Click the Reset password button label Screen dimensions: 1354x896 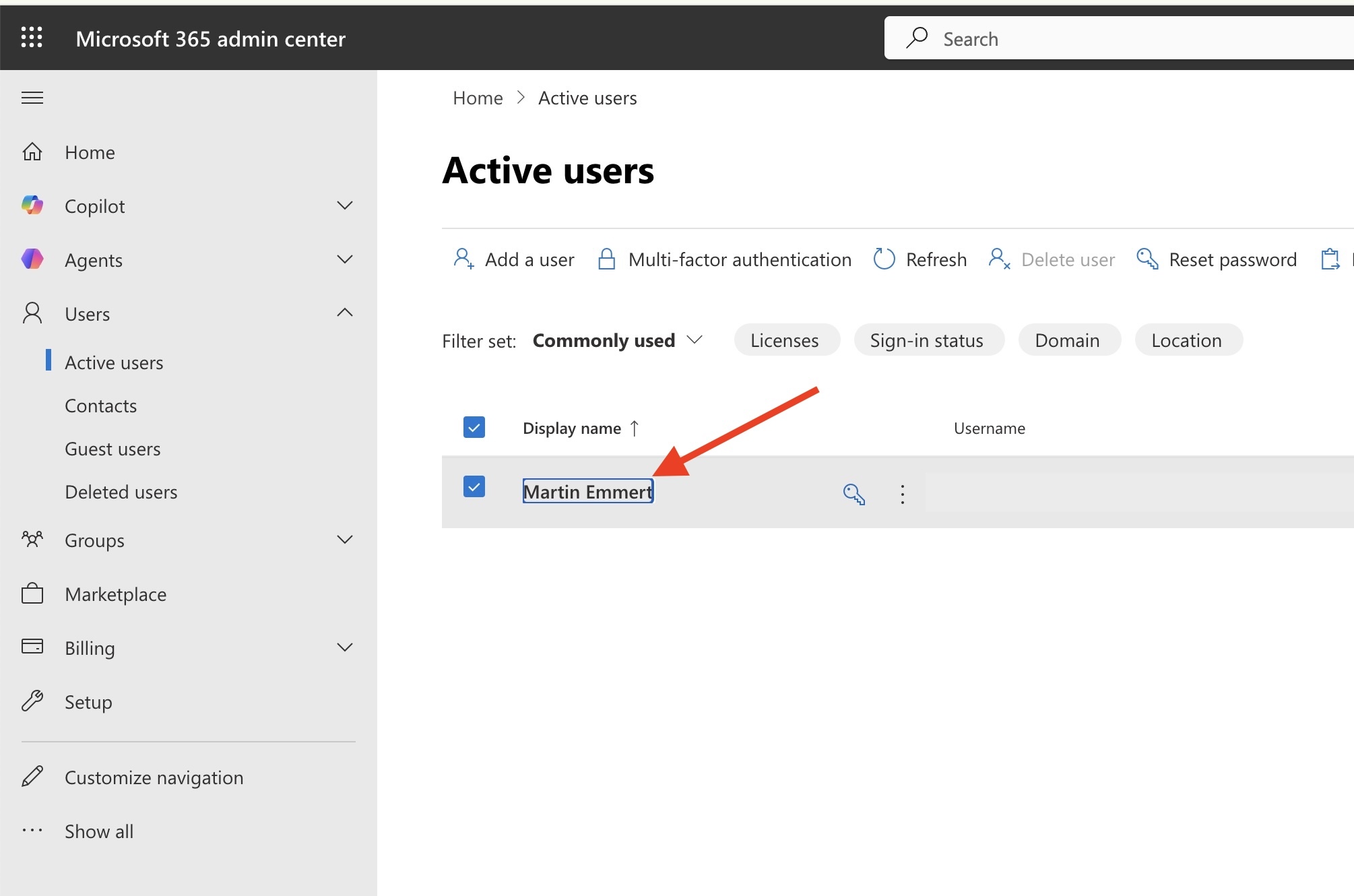[1233, 259]
